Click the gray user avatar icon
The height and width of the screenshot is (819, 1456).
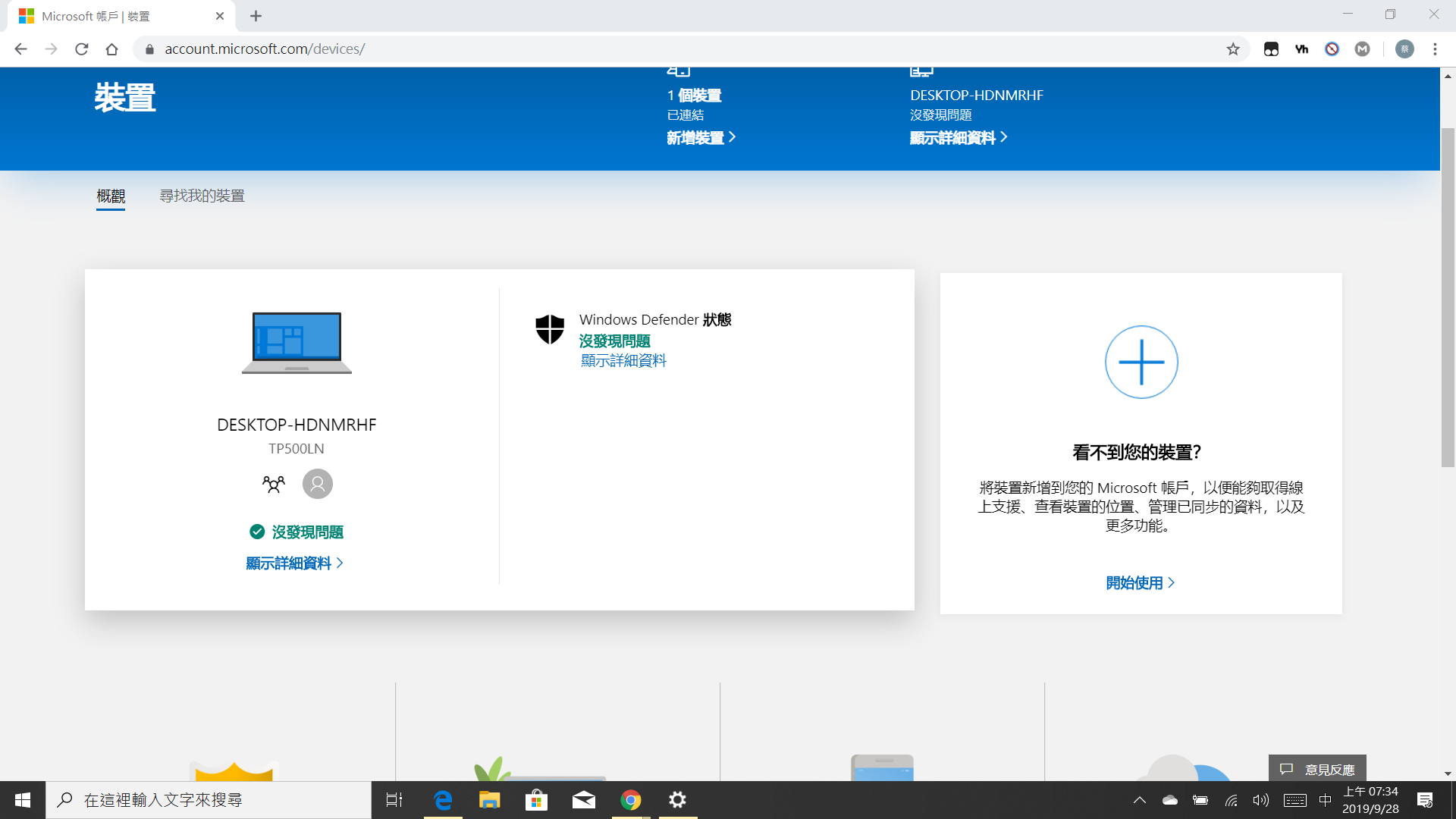click(318, 484)
